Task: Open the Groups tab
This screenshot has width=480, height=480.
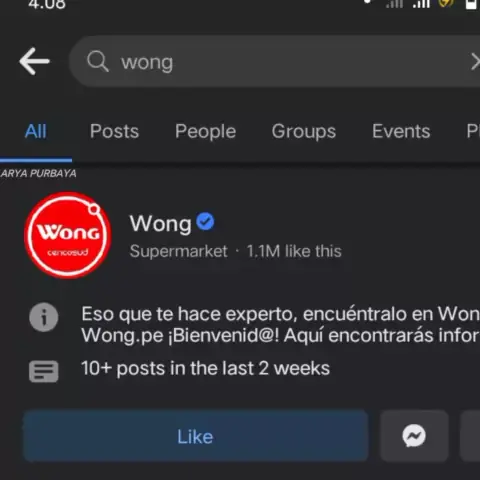Action: point(304,132)
